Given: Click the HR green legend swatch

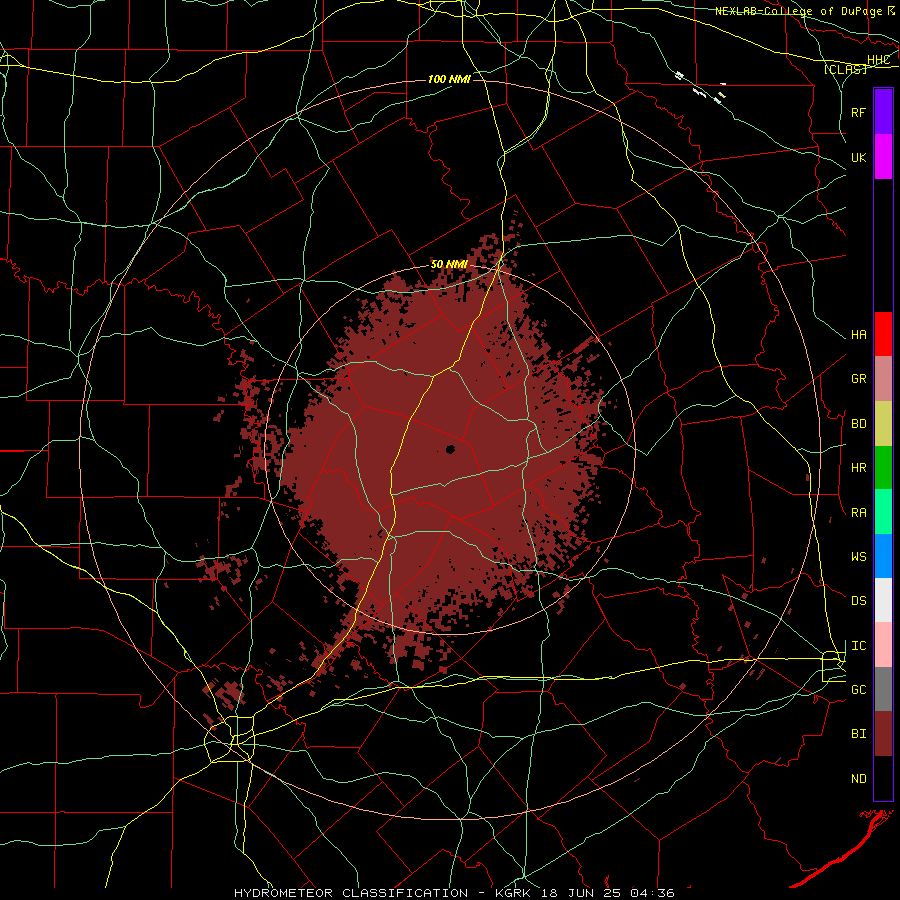Looking at the screenshot, I should (x=883, y=467).
